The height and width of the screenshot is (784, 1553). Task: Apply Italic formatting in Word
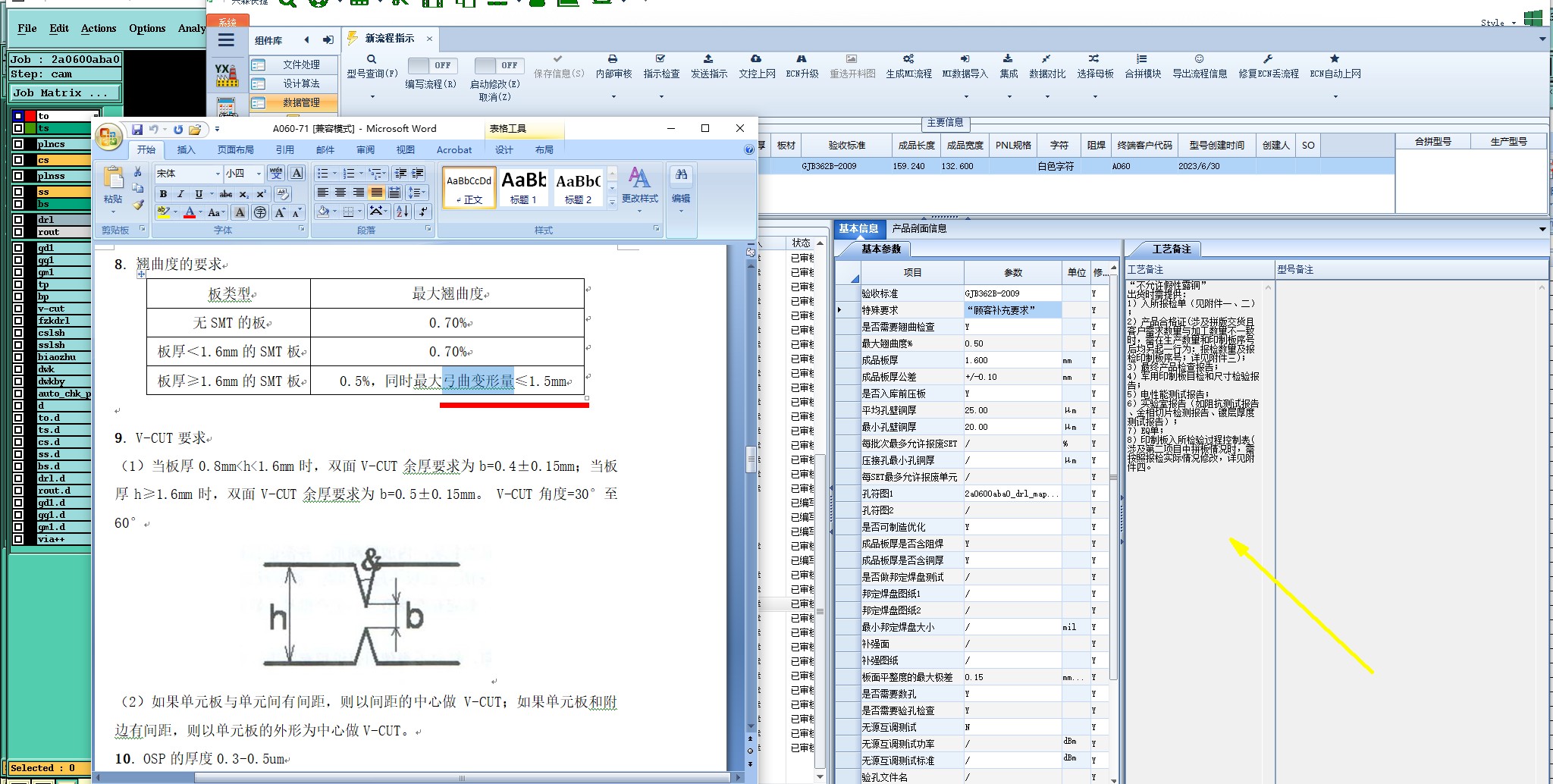pos(180,194)
